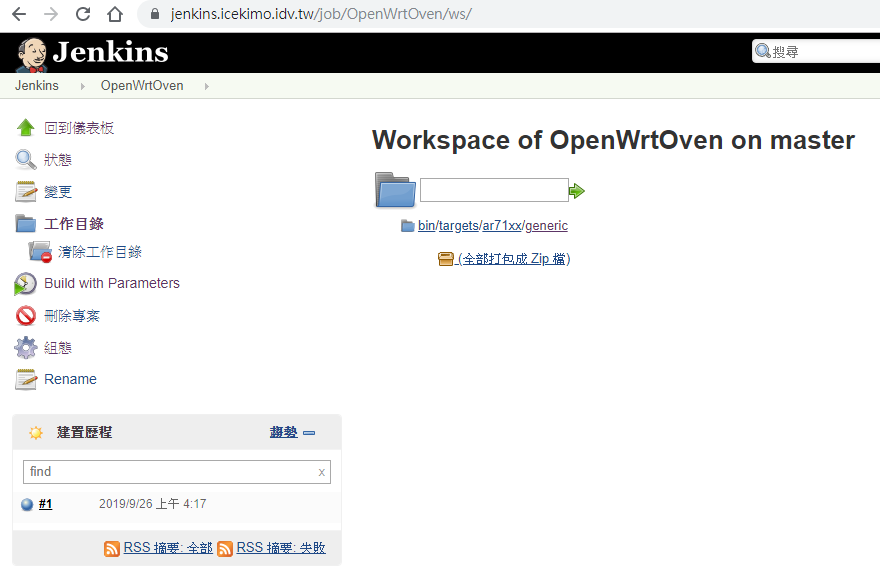Open build #1 link
Screen dimensions: 880x584
45,504
